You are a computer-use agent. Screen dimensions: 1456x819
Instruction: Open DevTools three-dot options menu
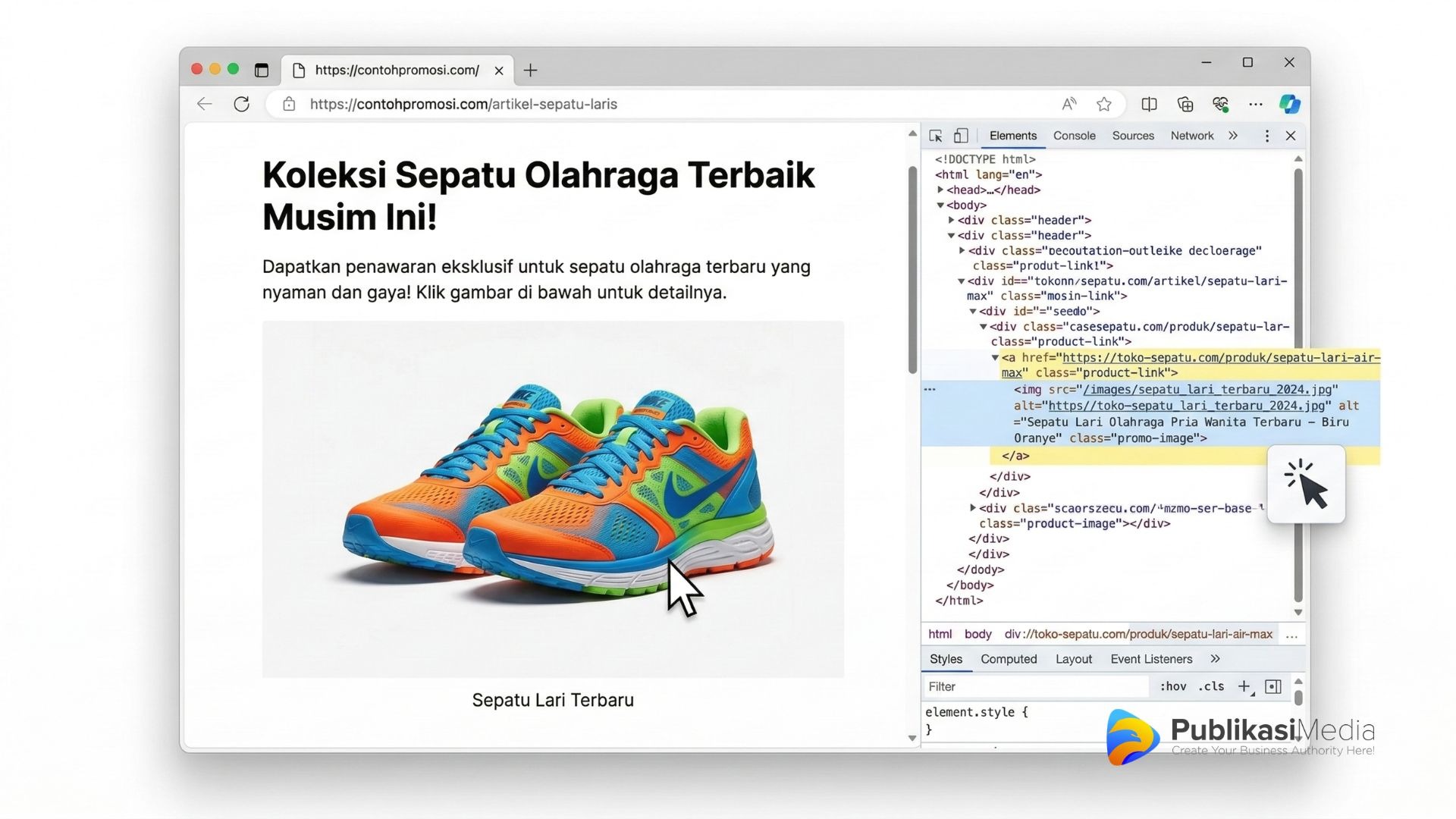(x=1266, y=136)
